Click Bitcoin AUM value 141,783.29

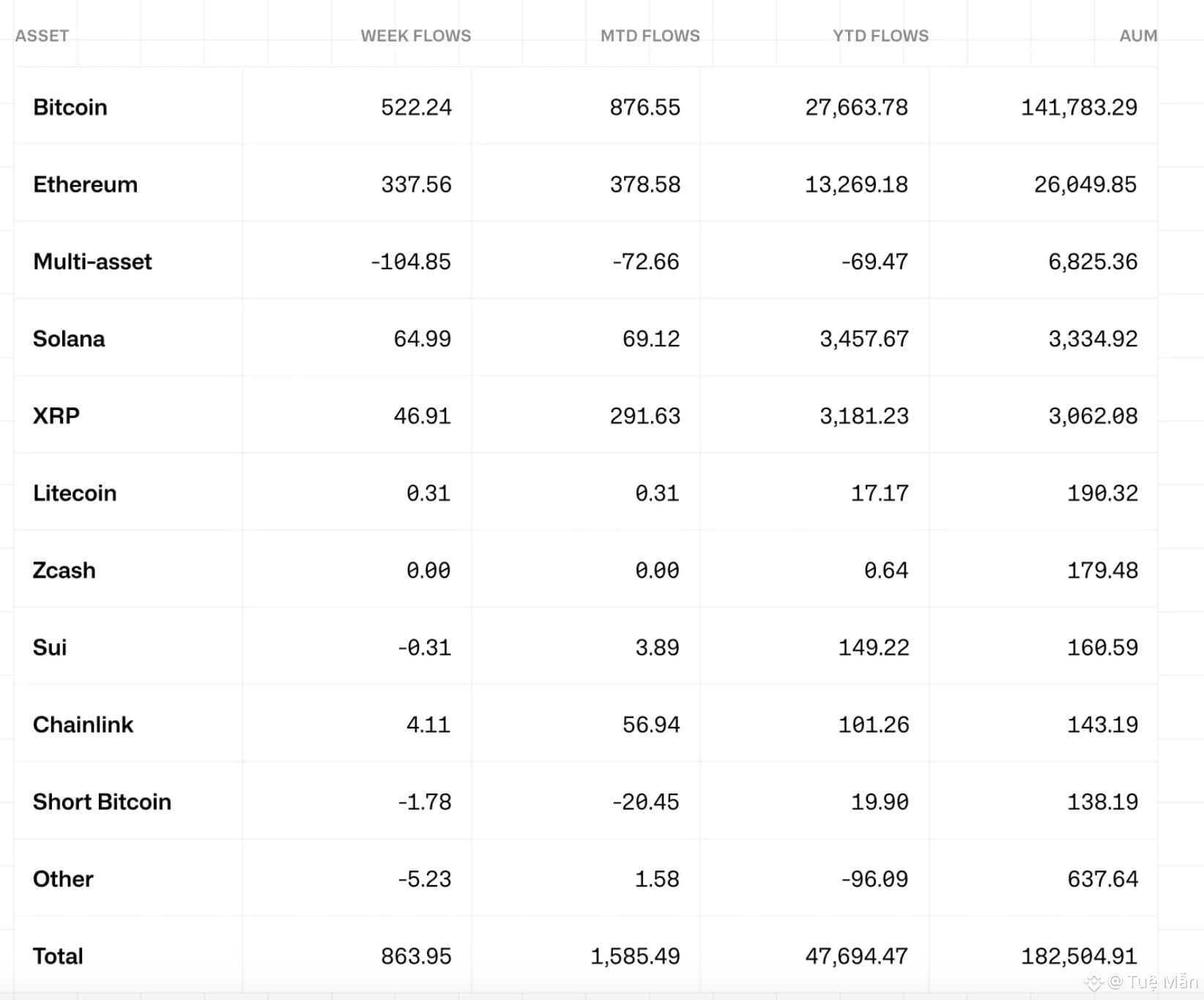pos(1079,108)
